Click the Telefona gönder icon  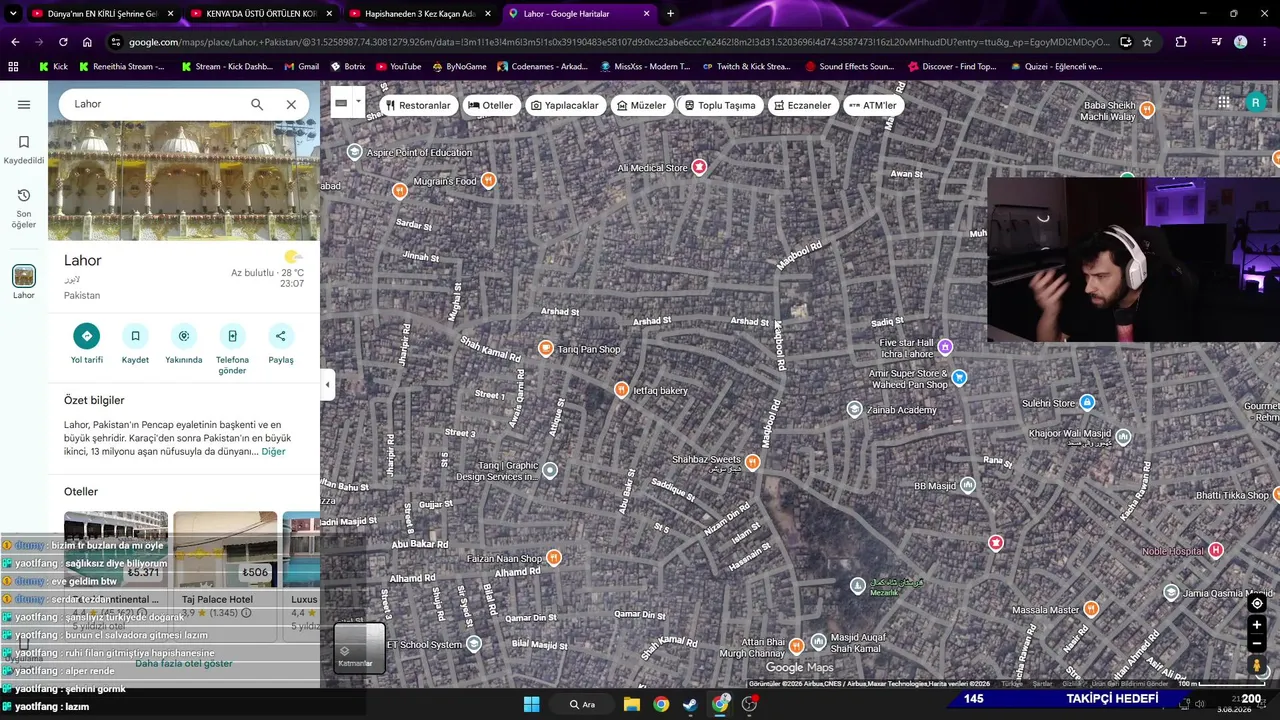pyautogui.click(x=232, y=336)
